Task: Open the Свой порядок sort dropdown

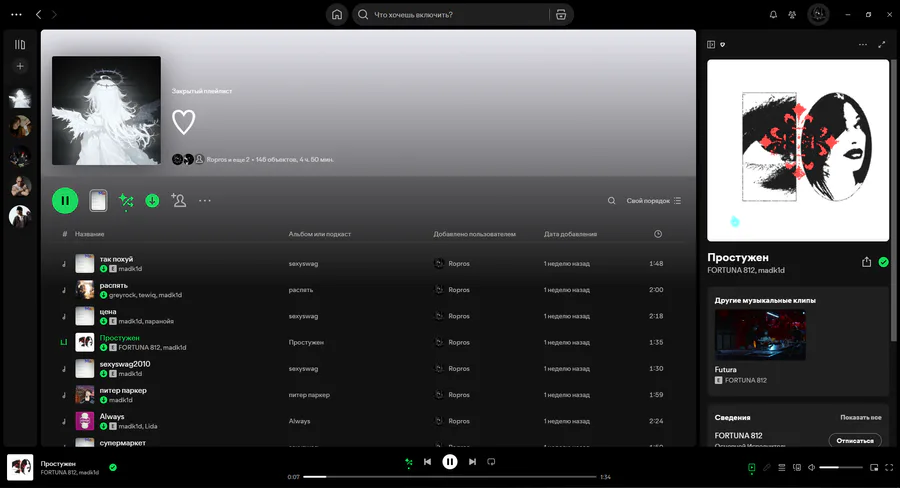Action: (x=654, y=200)
